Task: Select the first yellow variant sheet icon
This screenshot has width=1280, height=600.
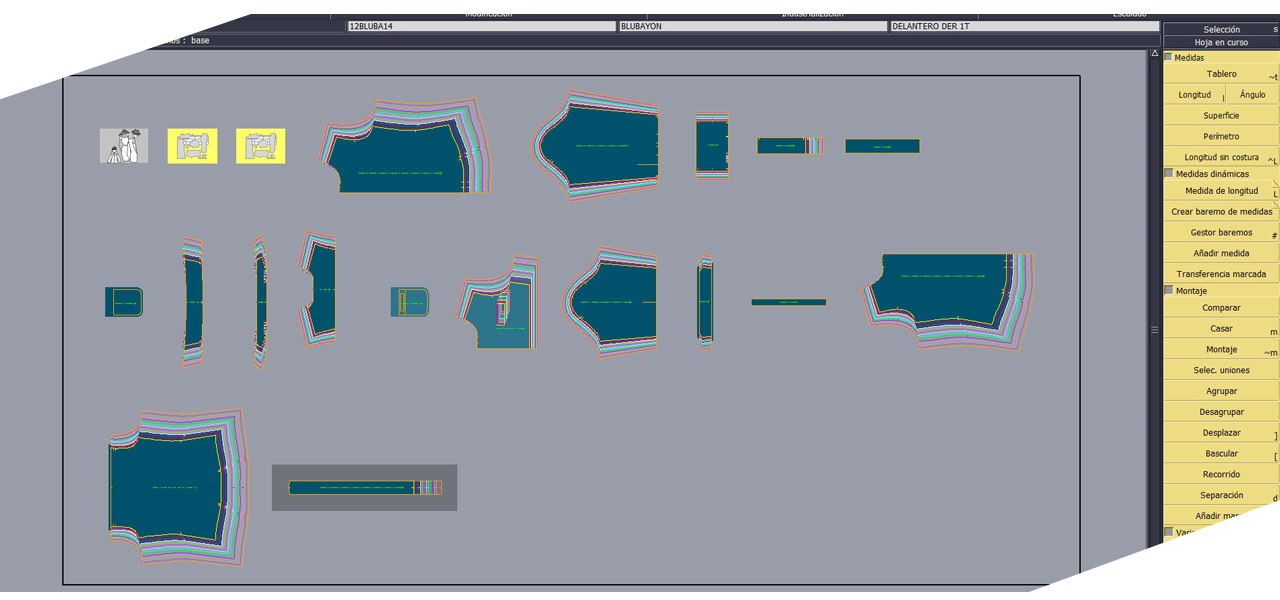Action: pyautogui.click(x=192, y=146)
